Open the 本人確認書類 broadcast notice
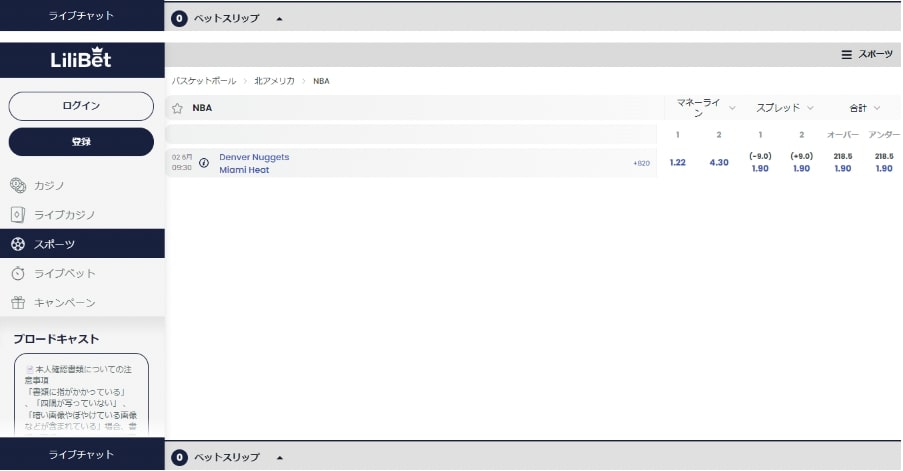The height and width of the screenshot is (471, 903). (x=81, y=397)
